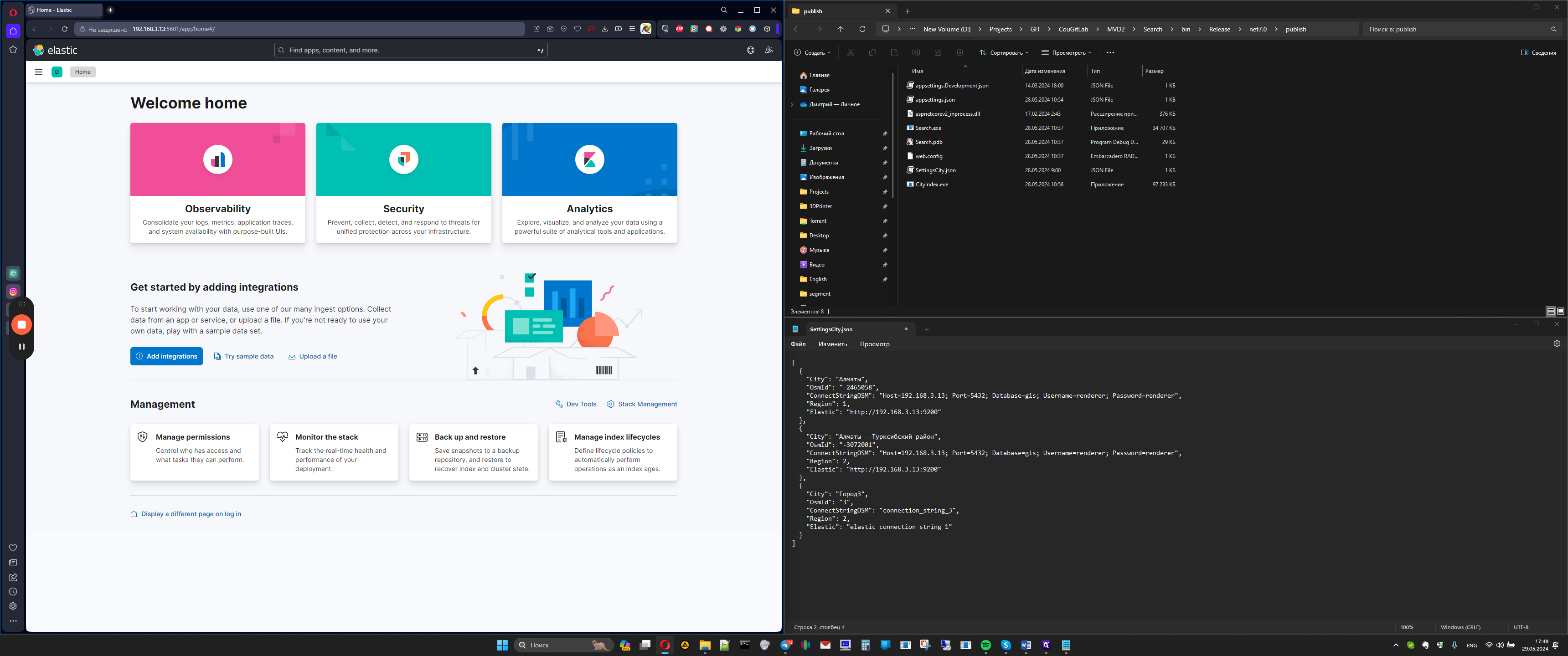Add page to Opera bookmarks heart icon

click(577, 29)
